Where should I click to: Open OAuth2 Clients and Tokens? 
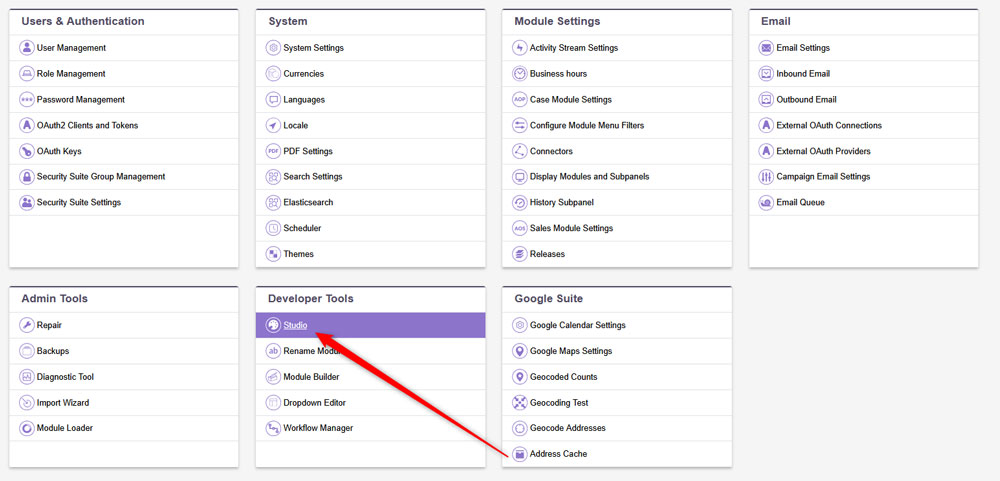(x=87, y=126)
